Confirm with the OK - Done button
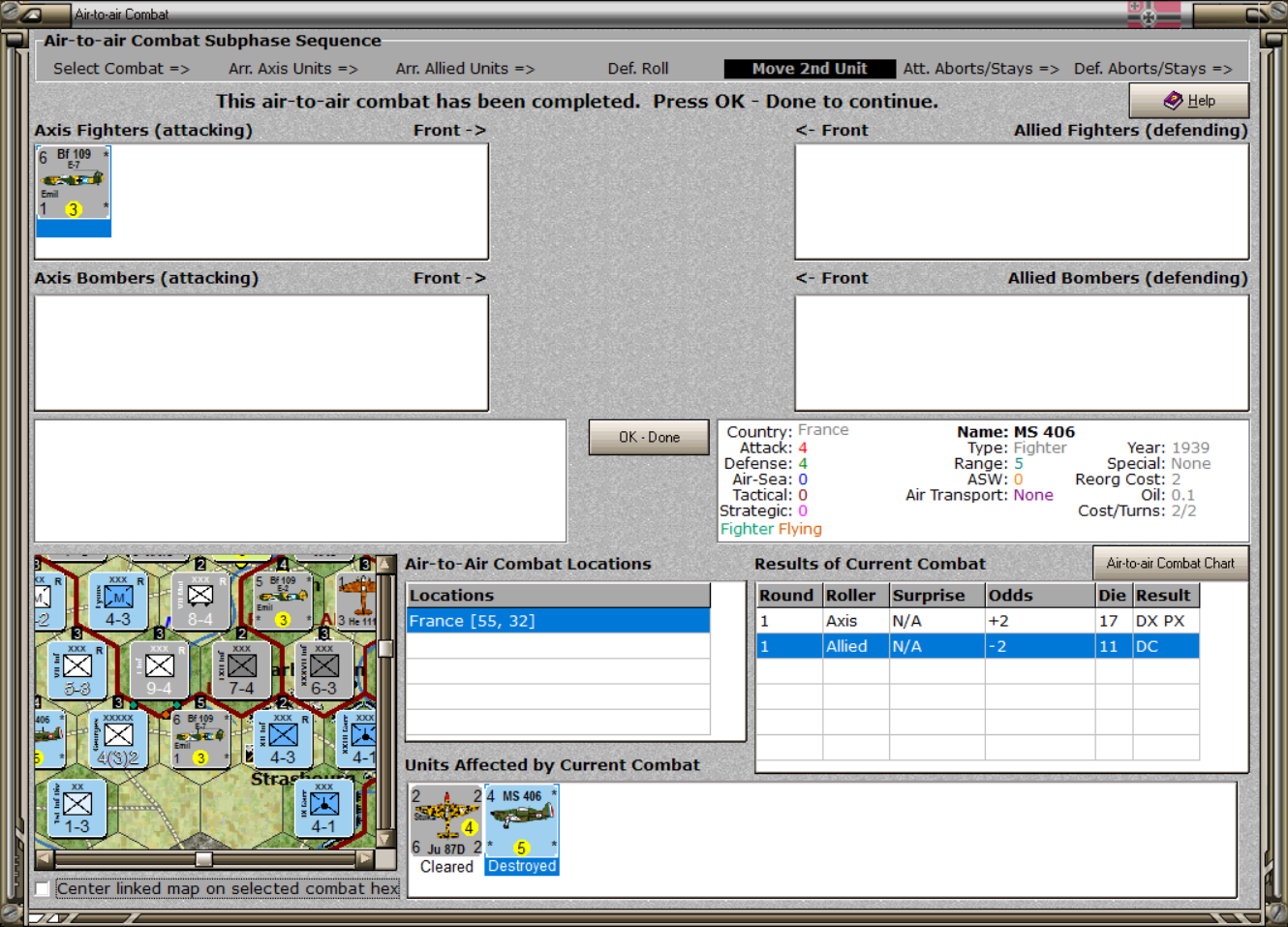Image resolution: width=1288 pixels, height=927 pixels. tap(649, 438)
